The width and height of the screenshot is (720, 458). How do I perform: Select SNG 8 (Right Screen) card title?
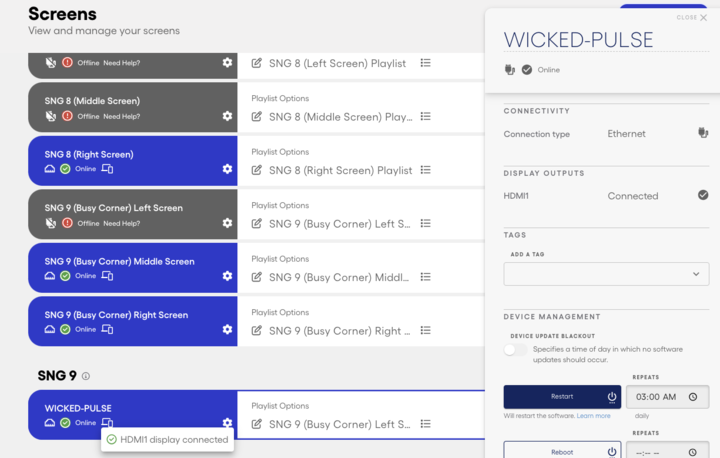click(89, 154)
